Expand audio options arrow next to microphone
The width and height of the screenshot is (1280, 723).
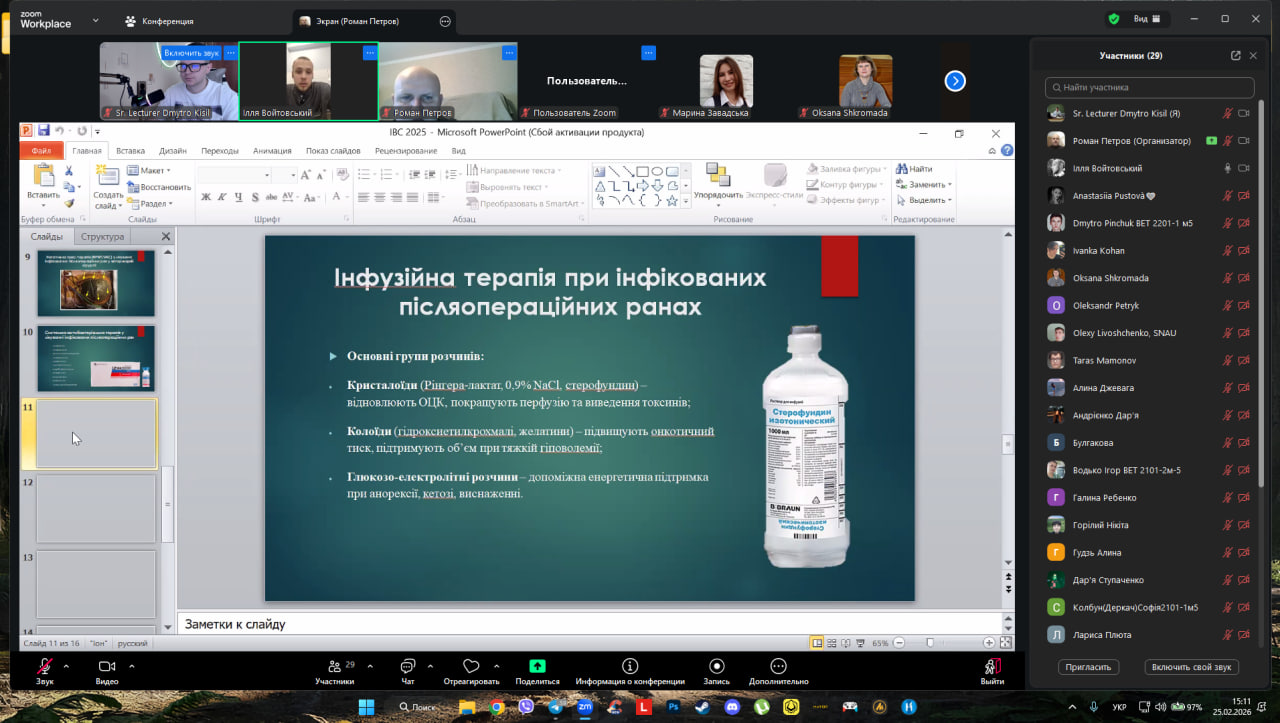(x=66, y=665)
